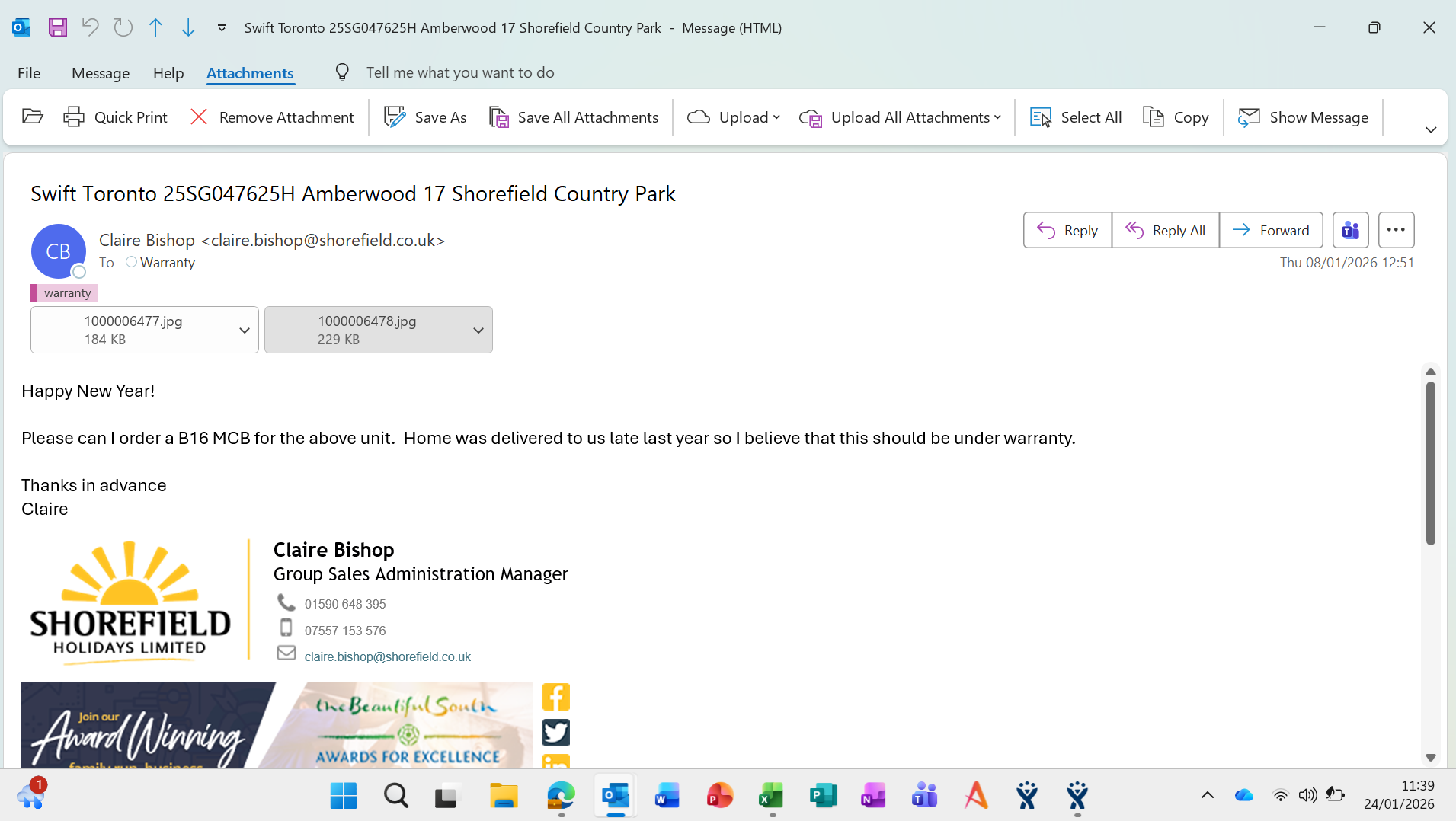Click OneDrive cloud tray icon
This screenshot has height=821, width=1456.
(1244, 796)
